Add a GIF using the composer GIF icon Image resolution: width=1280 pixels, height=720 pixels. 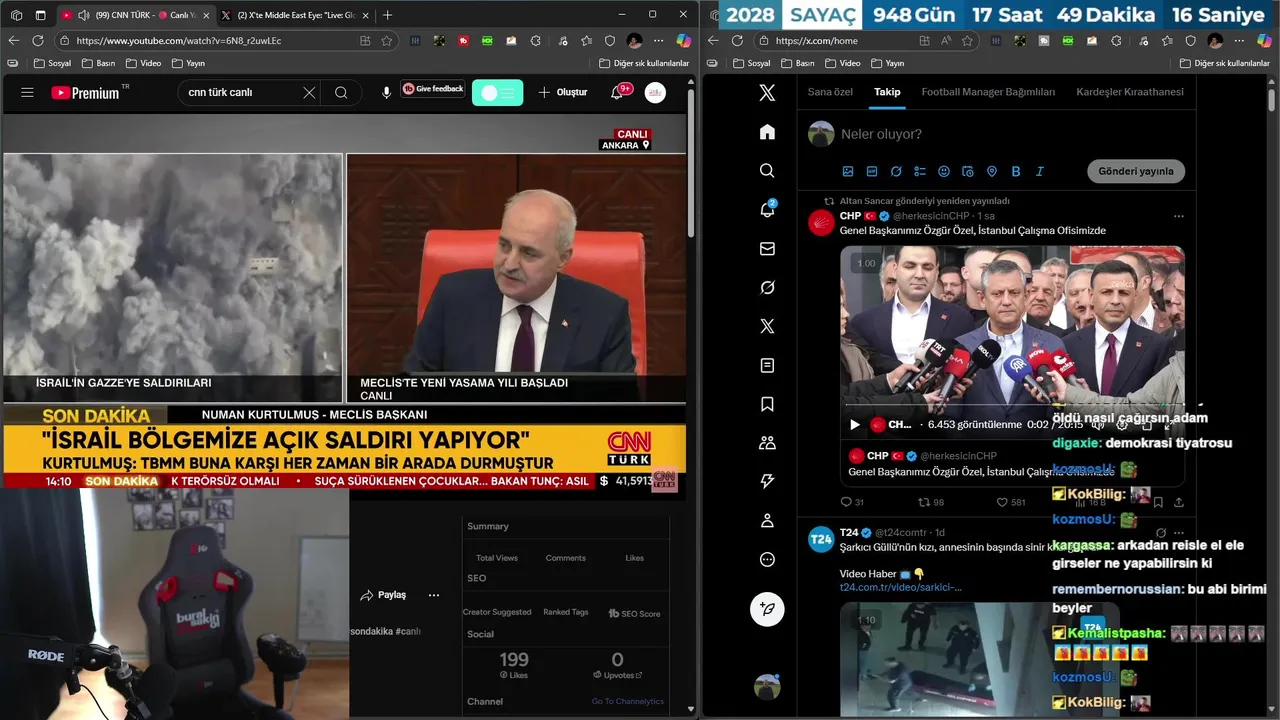[x=872, y=171]
